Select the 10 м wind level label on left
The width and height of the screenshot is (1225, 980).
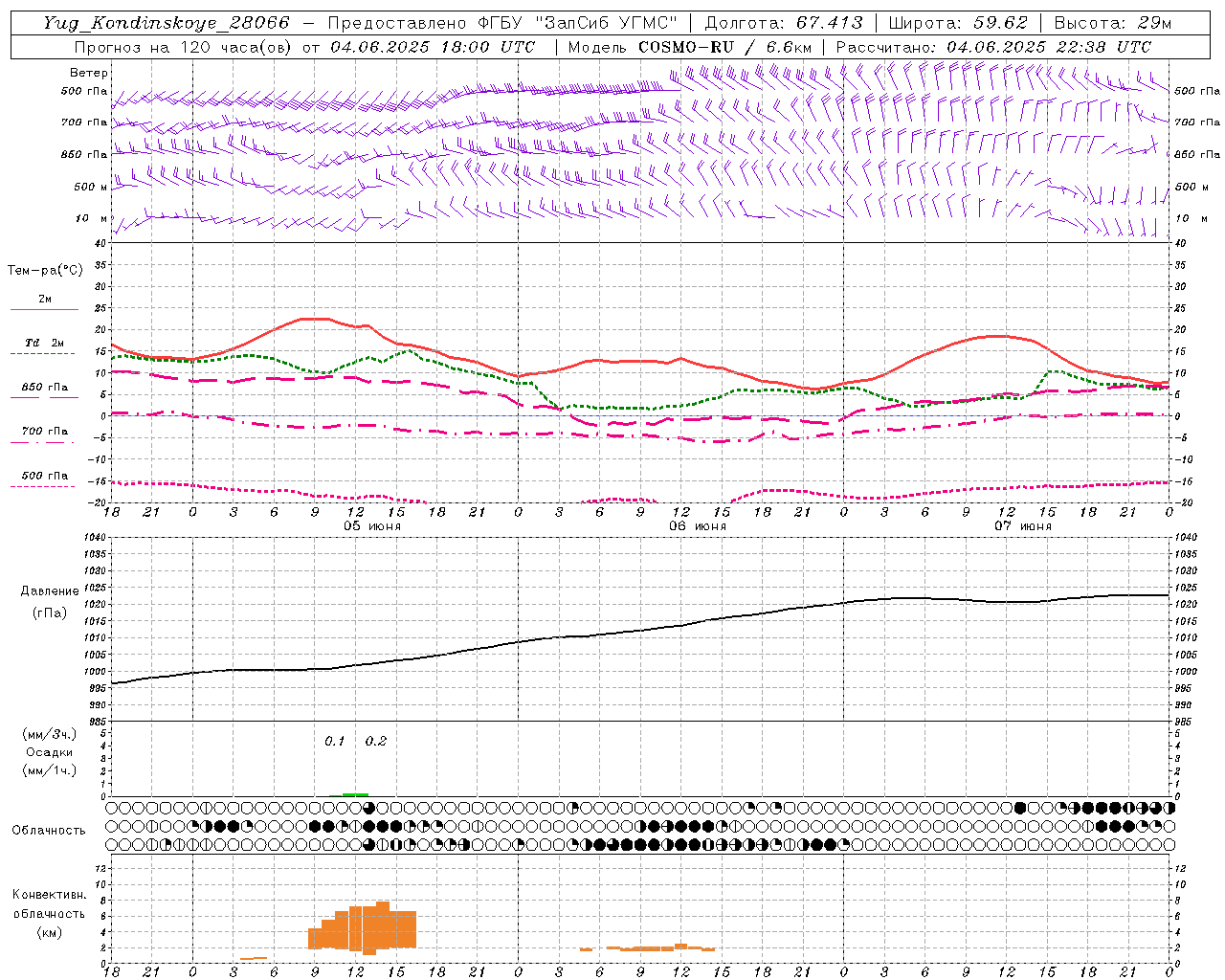point(91,218)
